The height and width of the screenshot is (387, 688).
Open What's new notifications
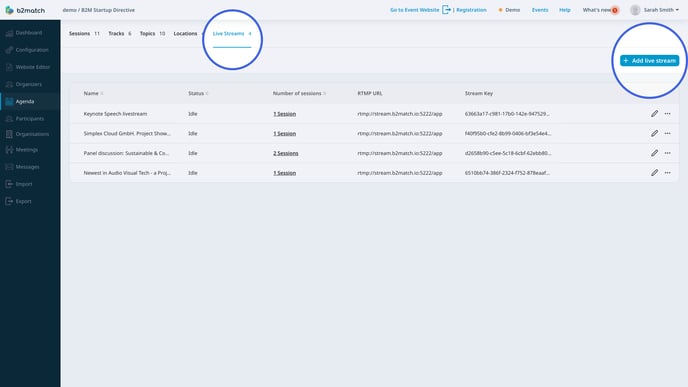(600, 10)
